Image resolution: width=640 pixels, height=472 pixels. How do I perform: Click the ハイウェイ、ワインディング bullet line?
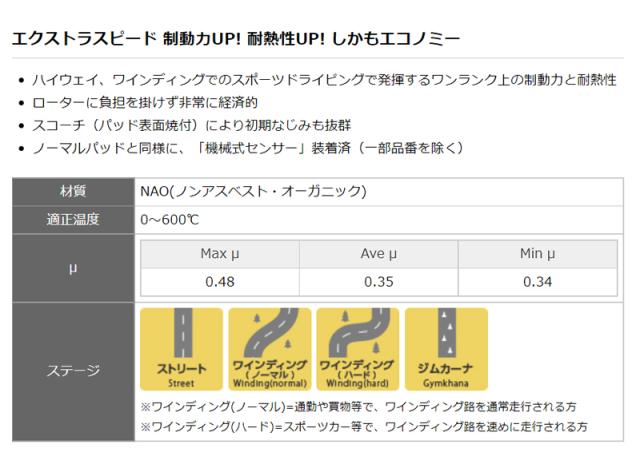[x=330, y=80]
